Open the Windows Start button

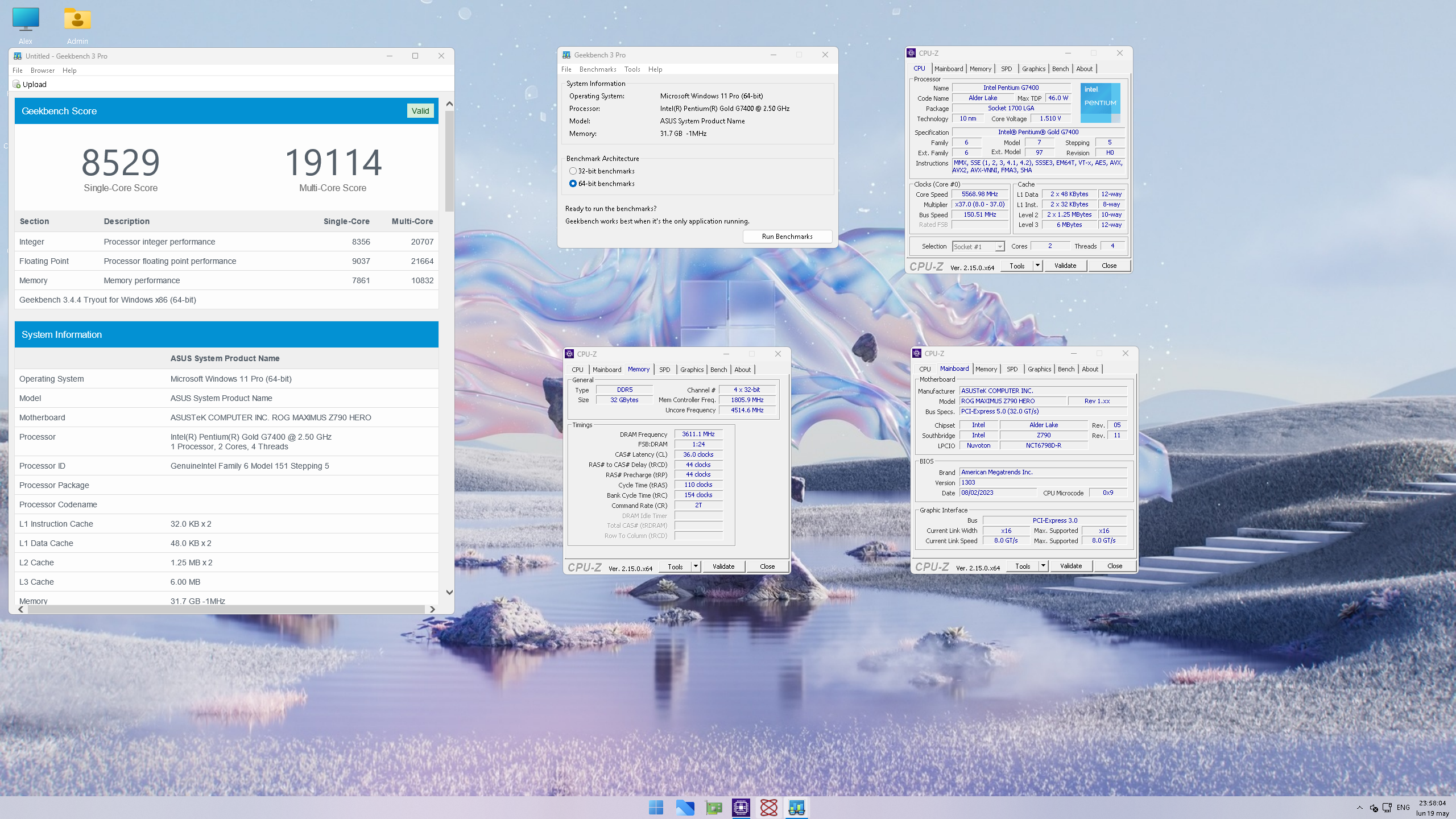click(656, 807)
